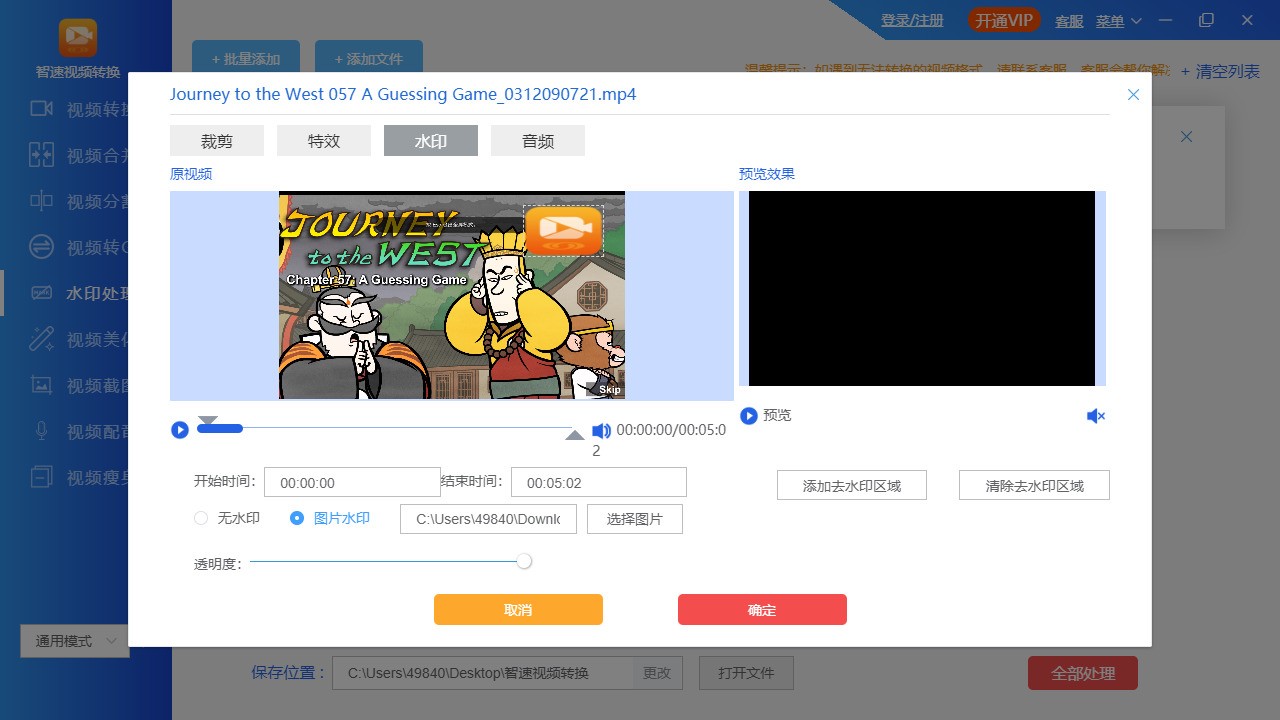Click the watermark image path field
This screenshot has height=720, width=1280.
pyautogui.click(x=488, y=519)
